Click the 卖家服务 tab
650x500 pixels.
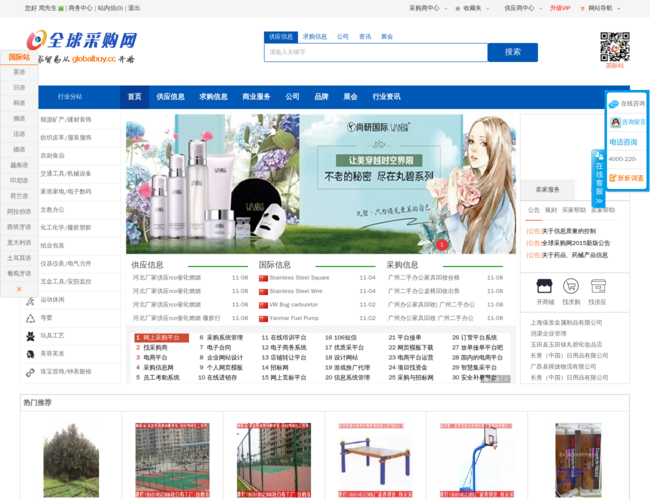click(547, 189)
